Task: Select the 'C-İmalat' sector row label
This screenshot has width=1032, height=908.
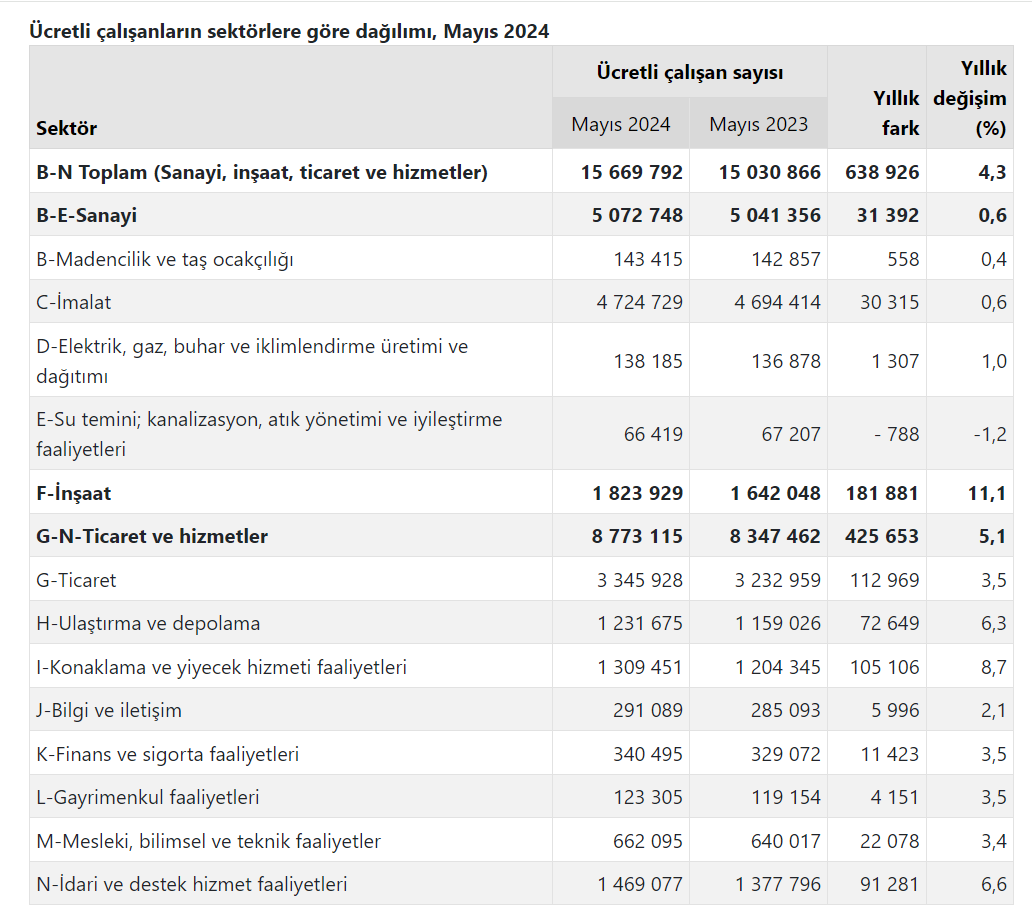Action: point(74,302)
